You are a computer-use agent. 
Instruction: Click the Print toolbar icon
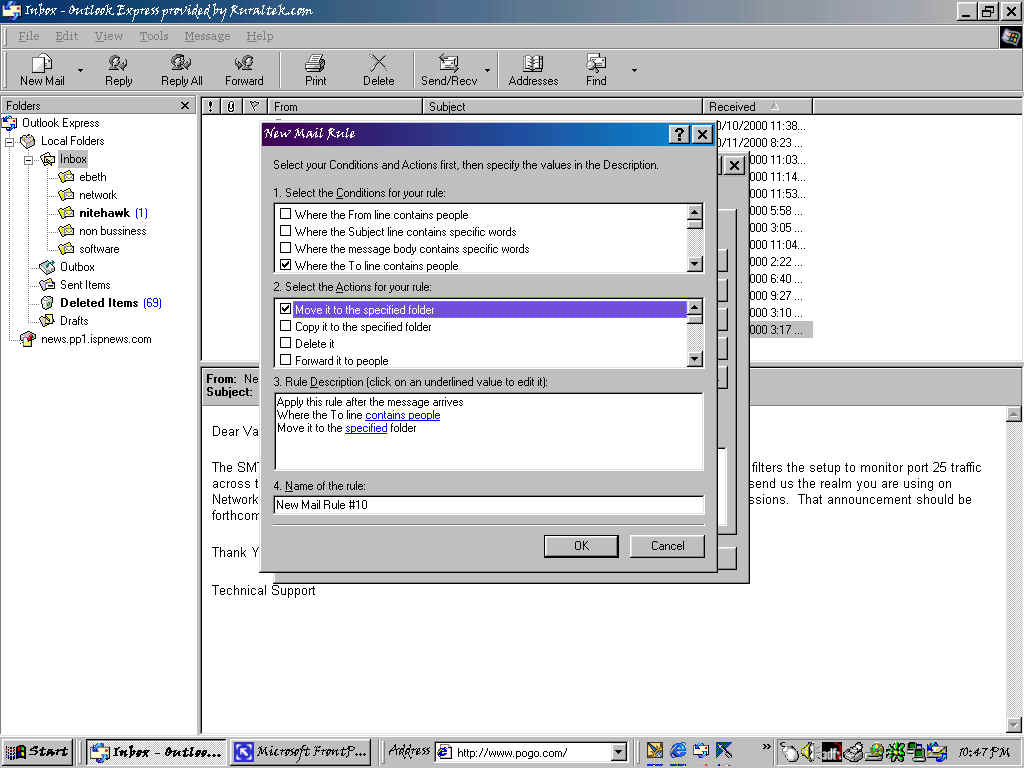(315, 70)
